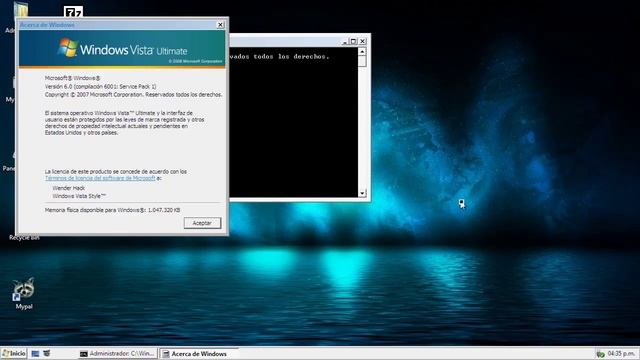640x360 pixels.
Task: Click 'Windows Vista Style' text line
Action: [79, 196]
